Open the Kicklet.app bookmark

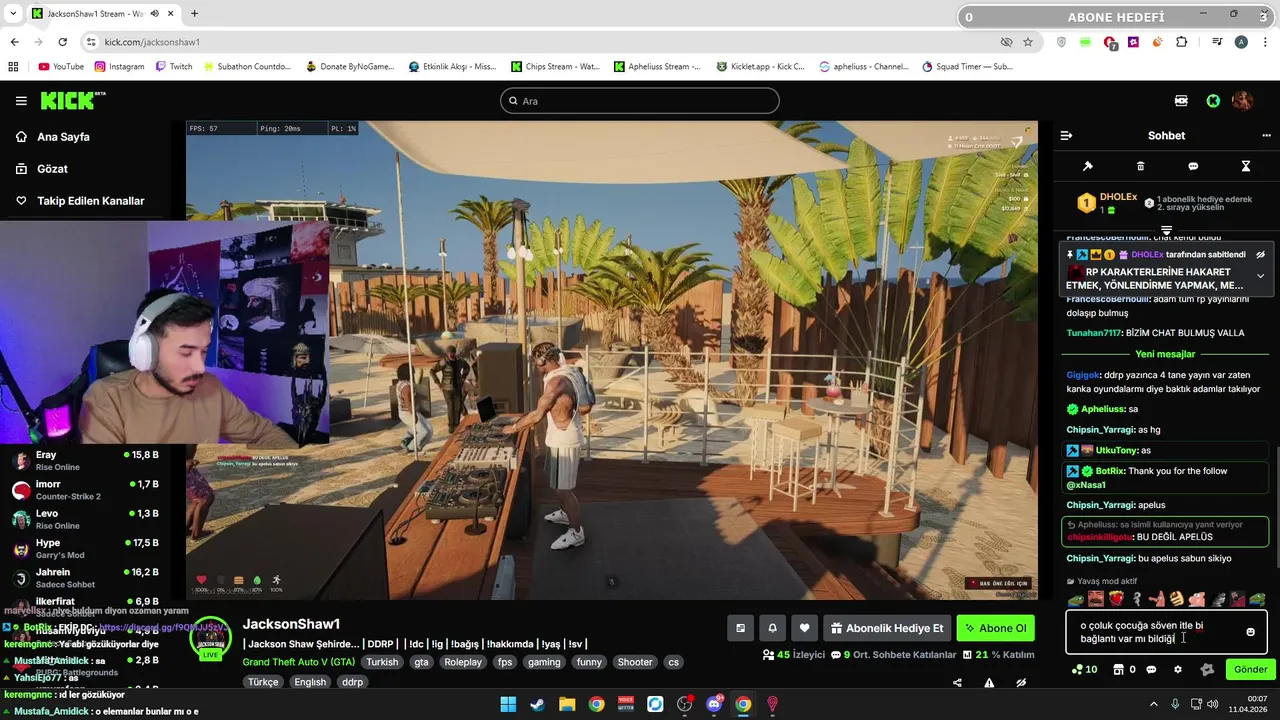(760, 67)
